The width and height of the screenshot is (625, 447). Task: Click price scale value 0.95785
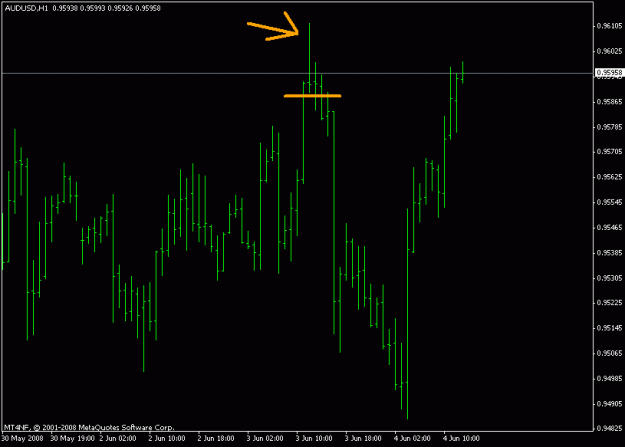(x=609, y=127)
